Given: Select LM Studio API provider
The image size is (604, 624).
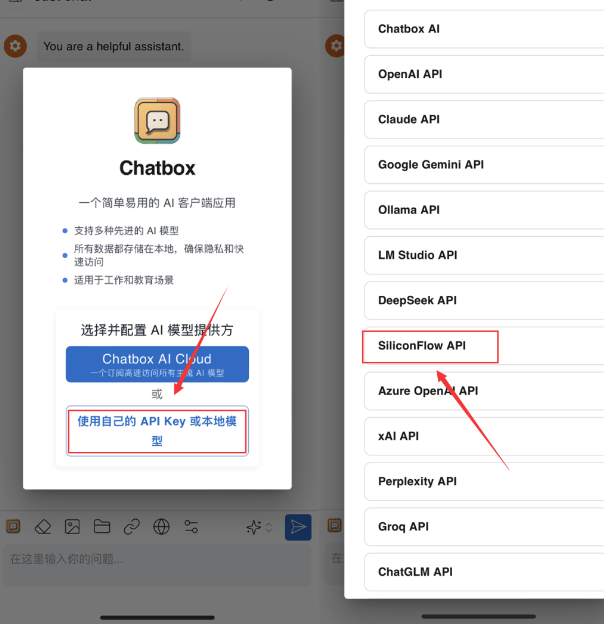Looking at the screenshot, I should [484, 255].
